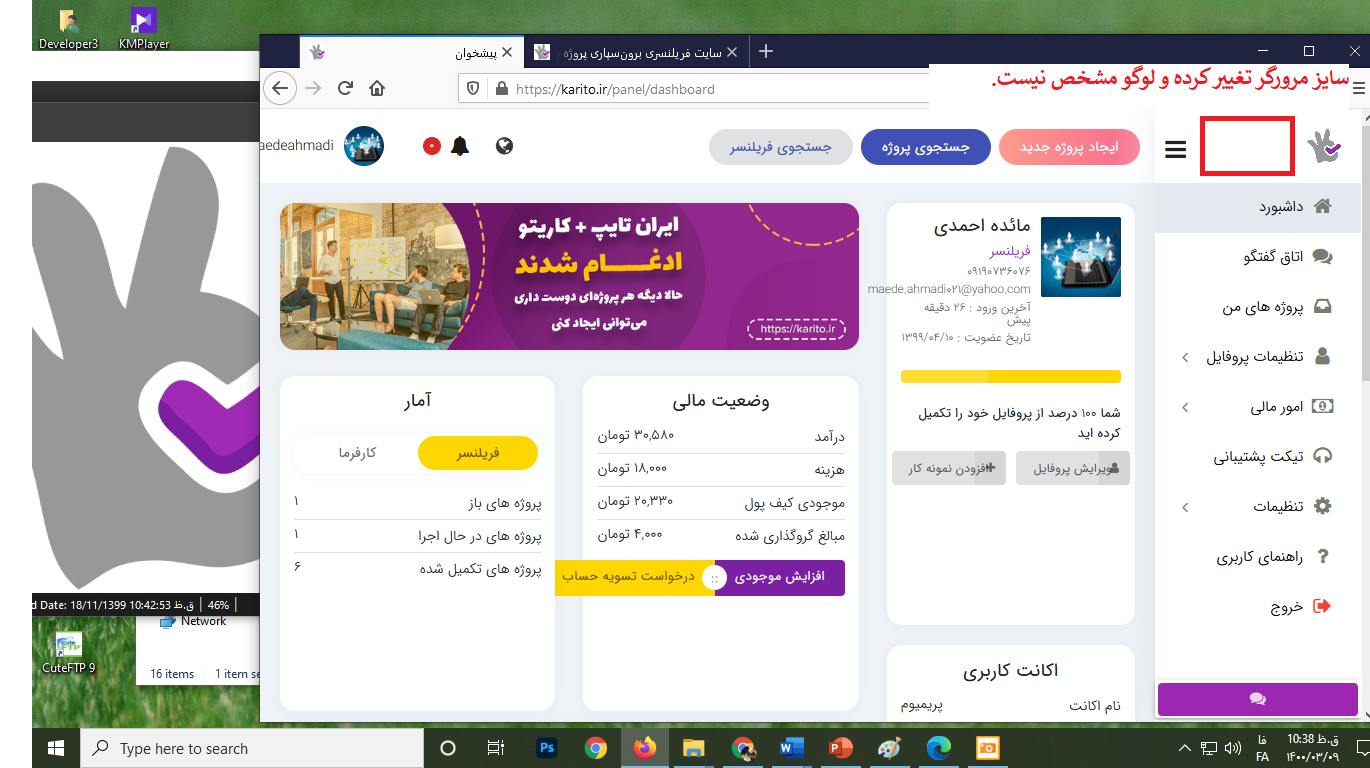Image resolution: width=1370 pixels, height=768 pixels.
Task: Click the browser forward arrow
Action: click(313, 88)
